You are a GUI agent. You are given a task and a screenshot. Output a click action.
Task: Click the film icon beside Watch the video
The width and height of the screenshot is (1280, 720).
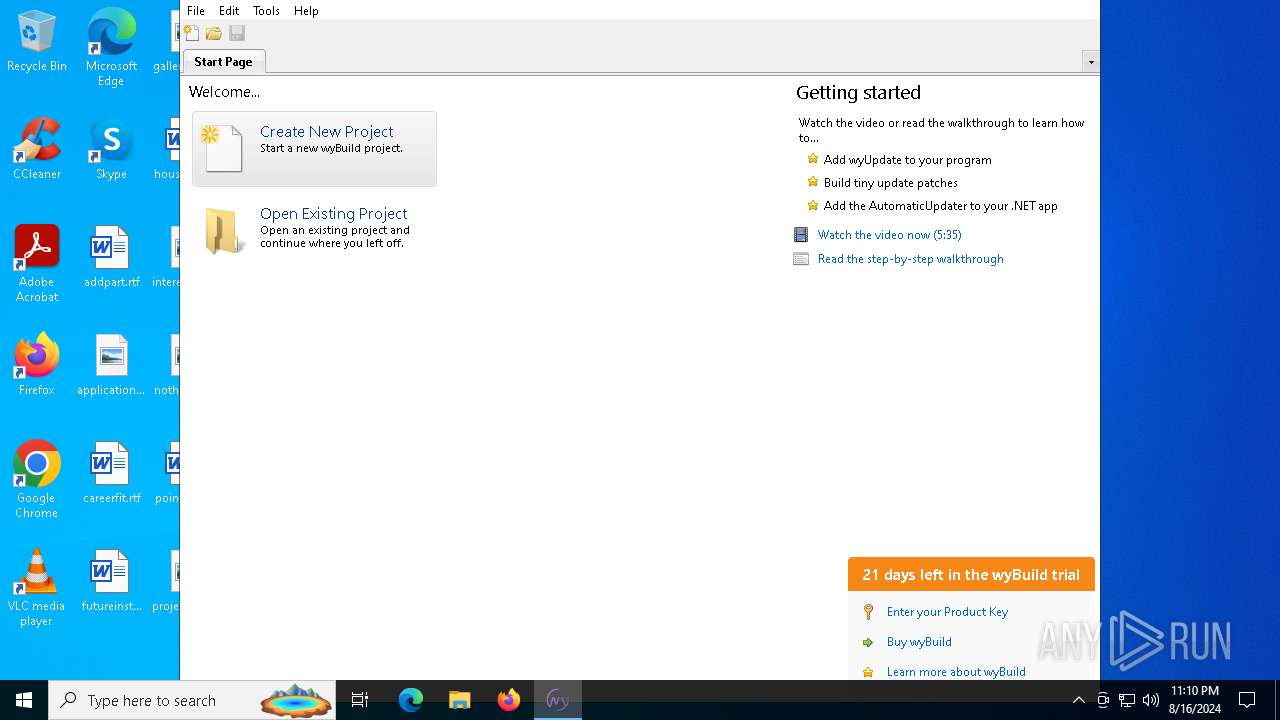[801, 235]
